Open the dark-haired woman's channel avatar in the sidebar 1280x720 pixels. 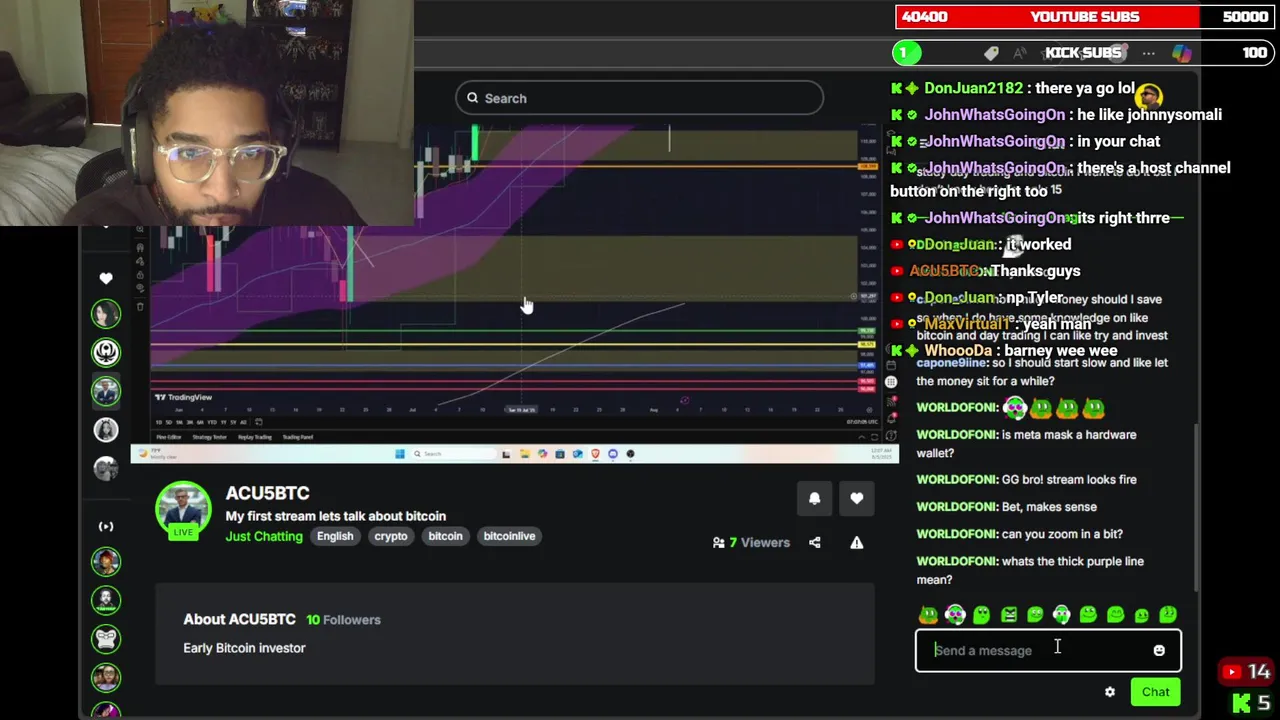coord(106,314)
